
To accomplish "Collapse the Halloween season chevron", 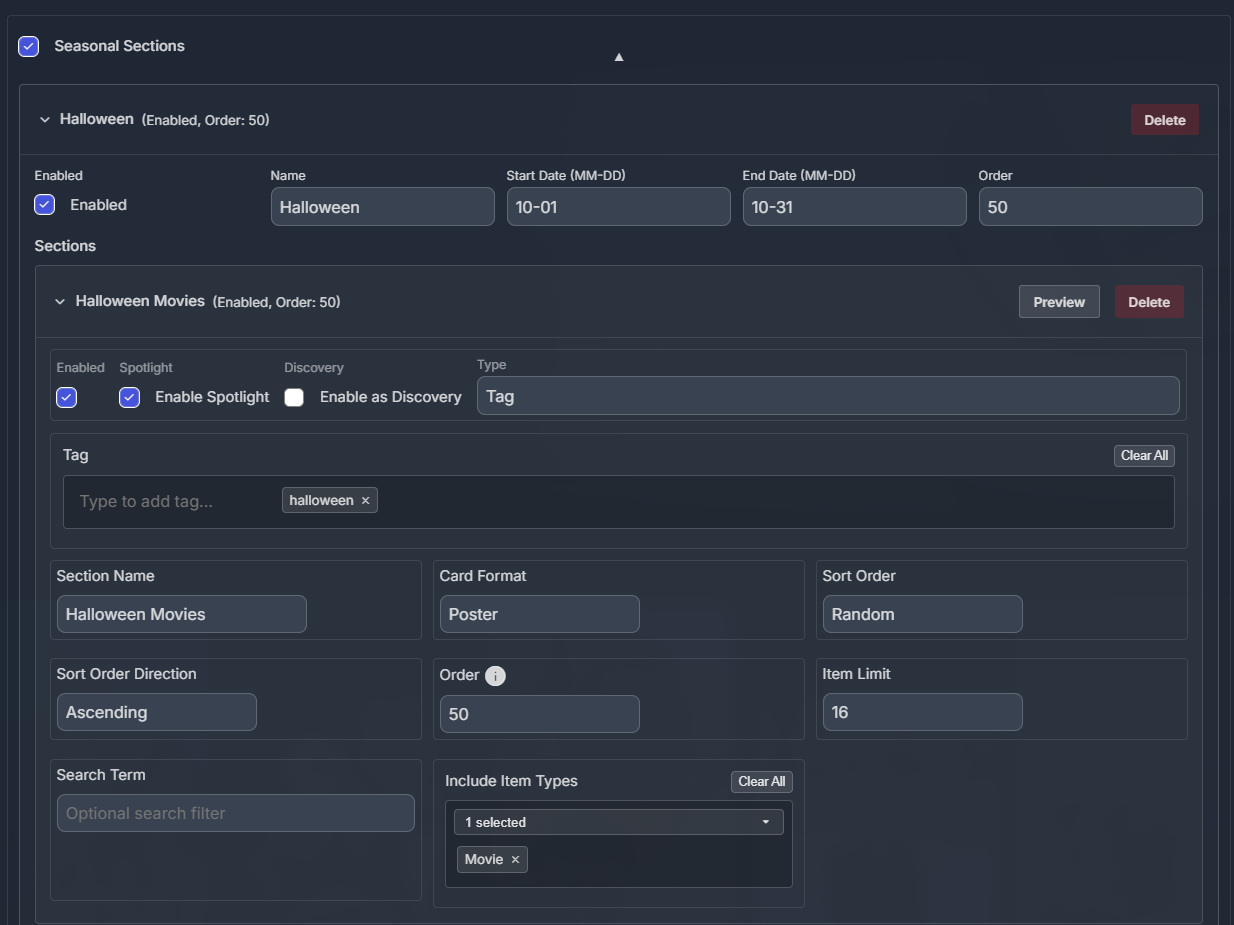I will click(44, 120).
